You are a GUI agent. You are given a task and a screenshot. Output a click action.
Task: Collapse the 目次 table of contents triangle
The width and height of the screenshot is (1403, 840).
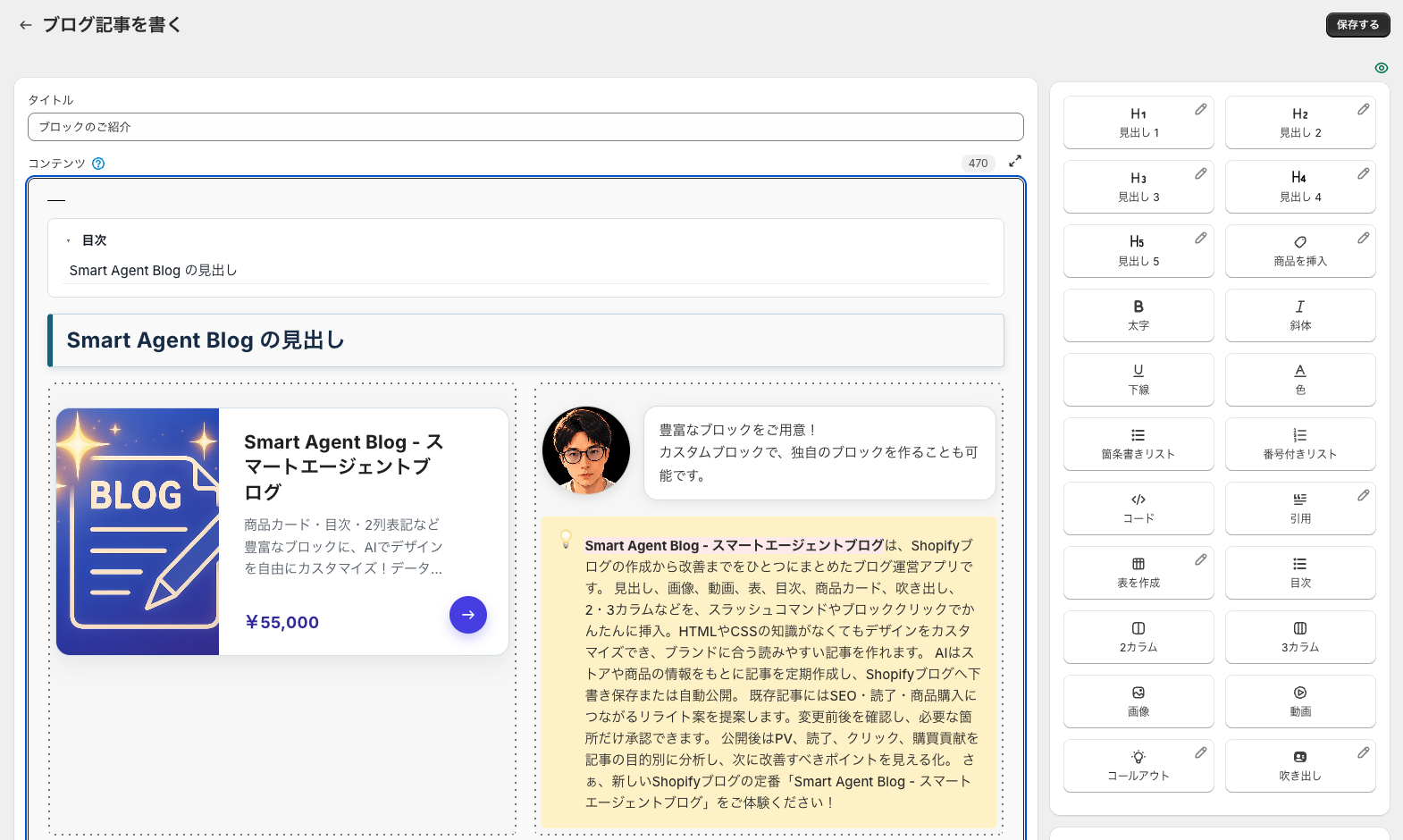click(x=68, y=240)
